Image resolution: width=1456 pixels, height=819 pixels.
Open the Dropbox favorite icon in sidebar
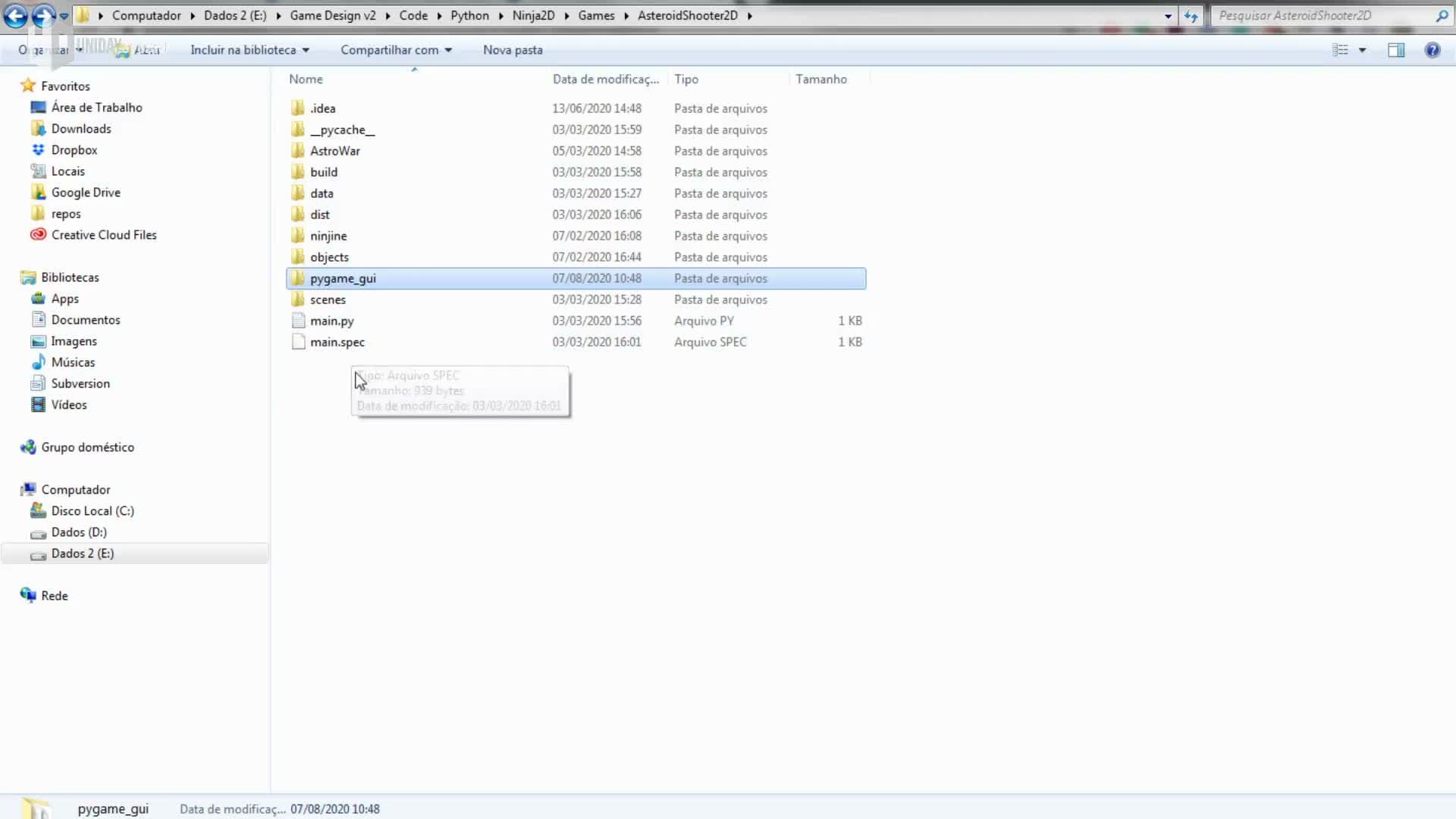coord(38,150)
